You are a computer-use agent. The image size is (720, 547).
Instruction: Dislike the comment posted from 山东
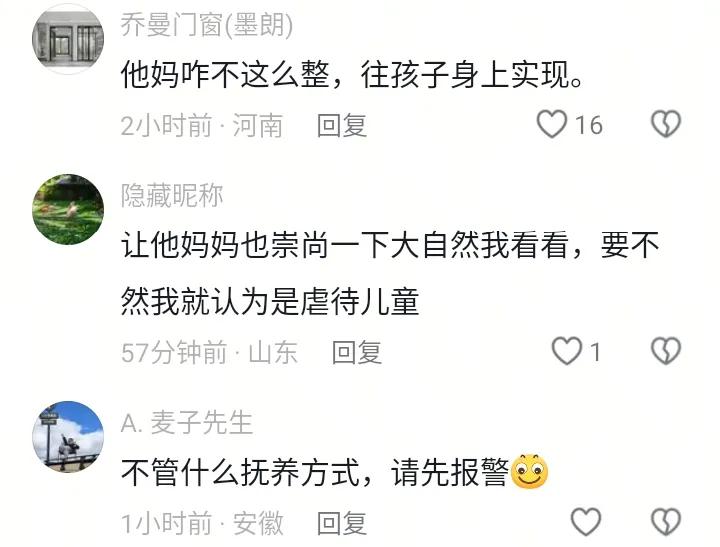666,351
